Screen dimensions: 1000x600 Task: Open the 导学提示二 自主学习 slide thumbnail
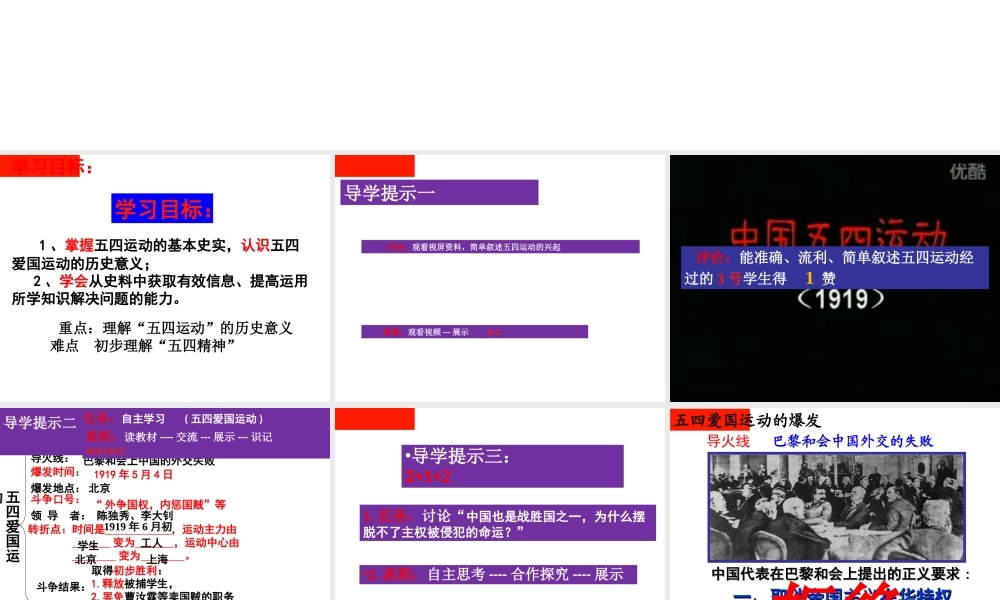(x=165, y=504)
